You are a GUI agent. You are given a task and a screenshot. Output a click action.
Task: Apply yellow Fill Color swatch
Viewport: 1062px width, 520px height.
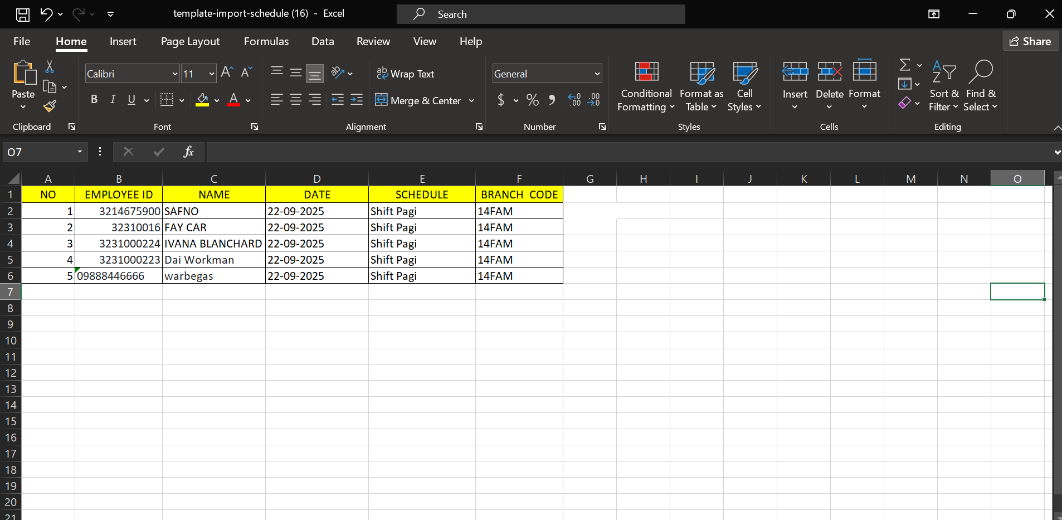203,100
